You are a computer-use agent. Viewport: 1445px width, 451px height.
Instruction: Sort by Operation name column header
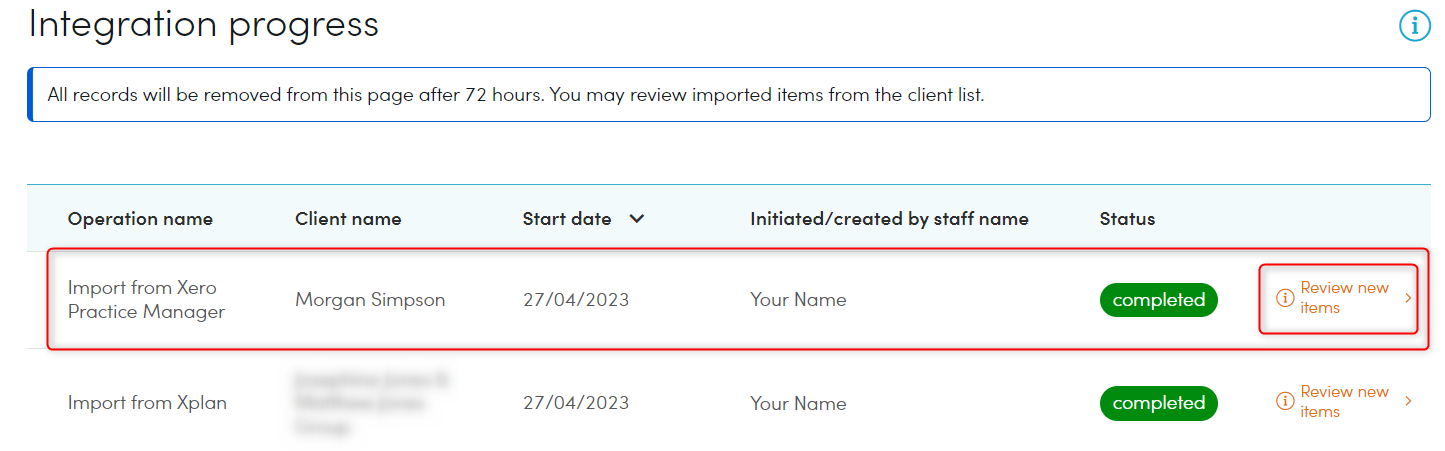140,219
